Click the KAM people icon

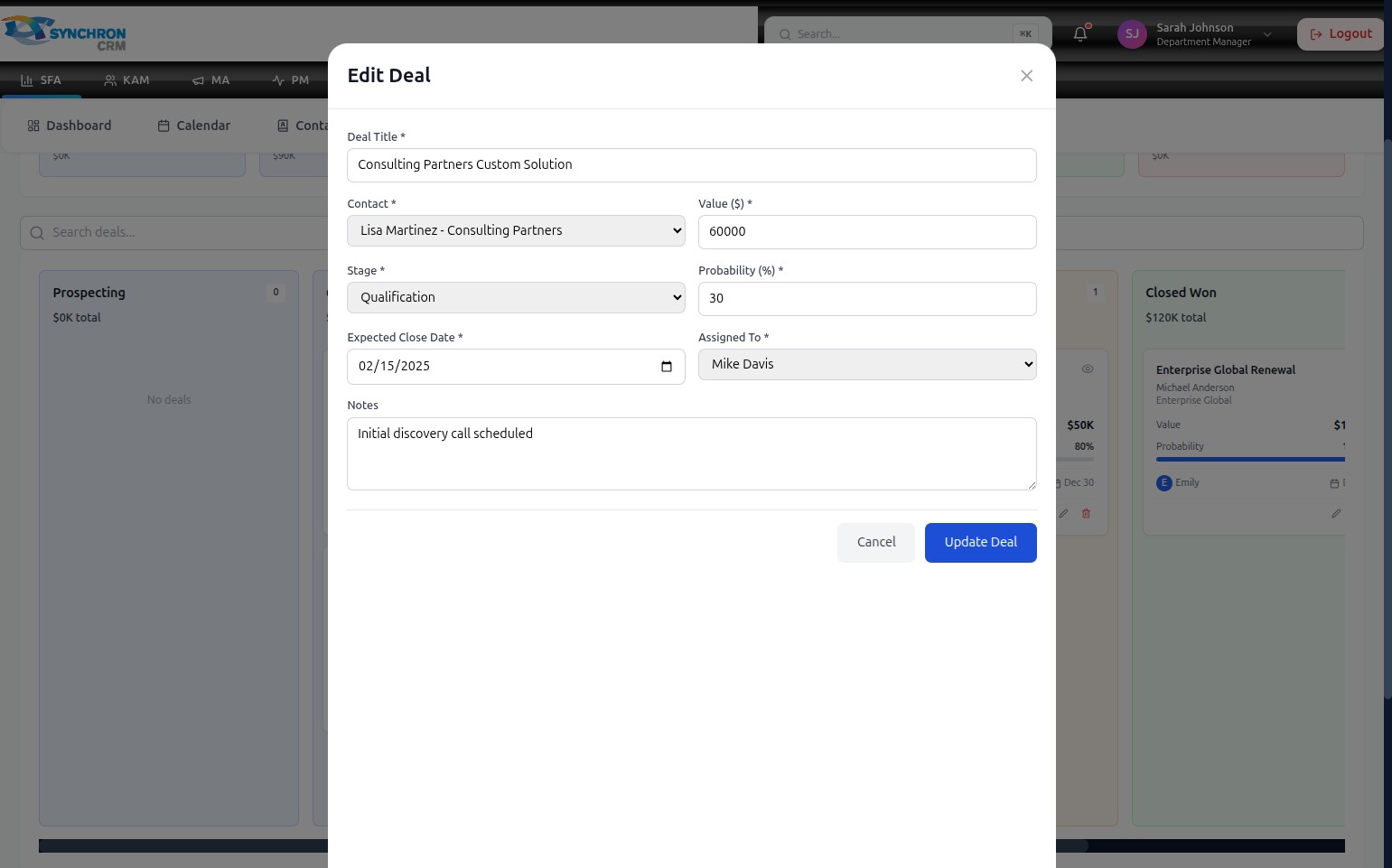(110, 80)
